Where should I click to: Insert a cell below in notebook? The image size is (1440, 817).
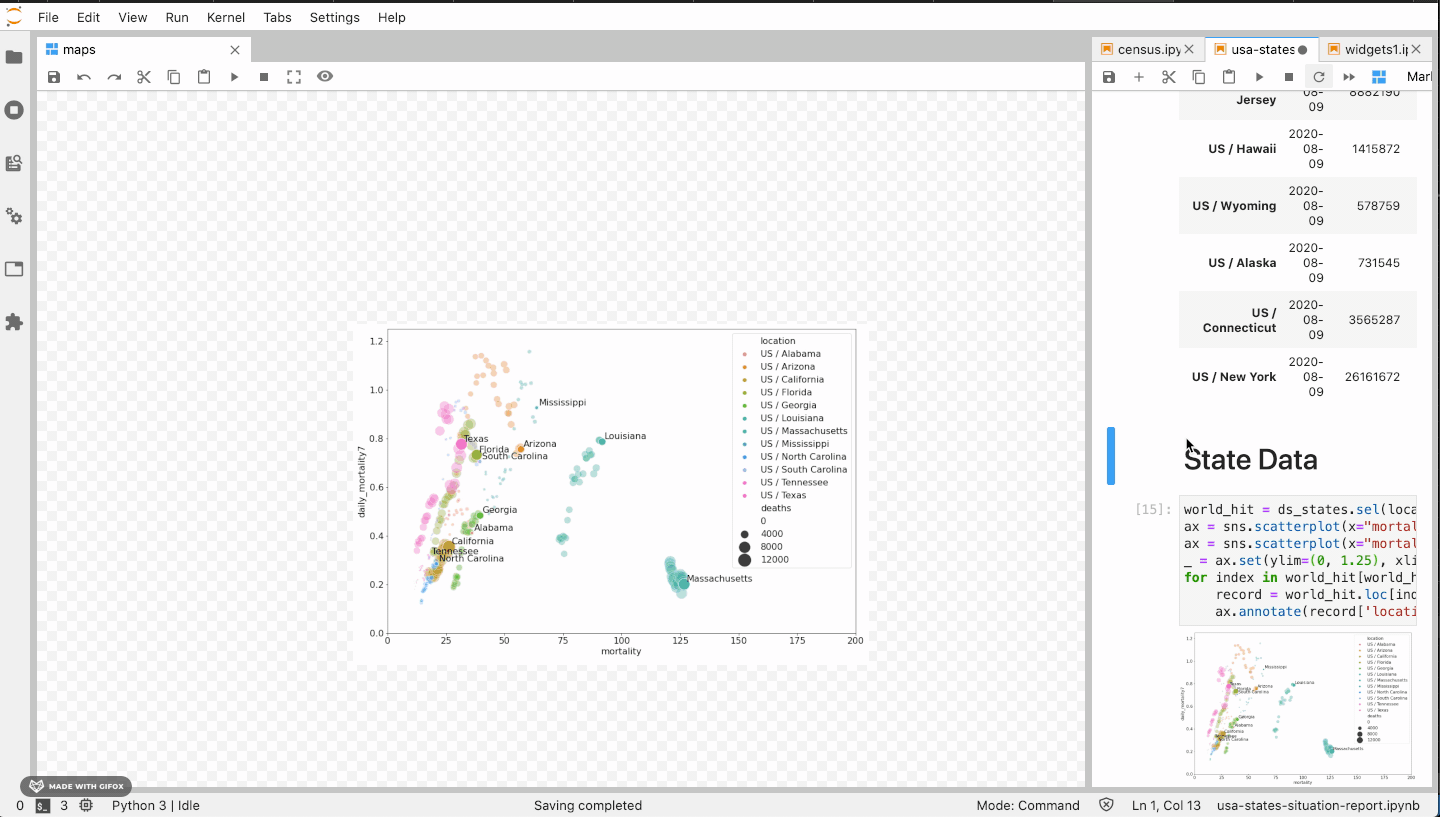coord(1139,77)
